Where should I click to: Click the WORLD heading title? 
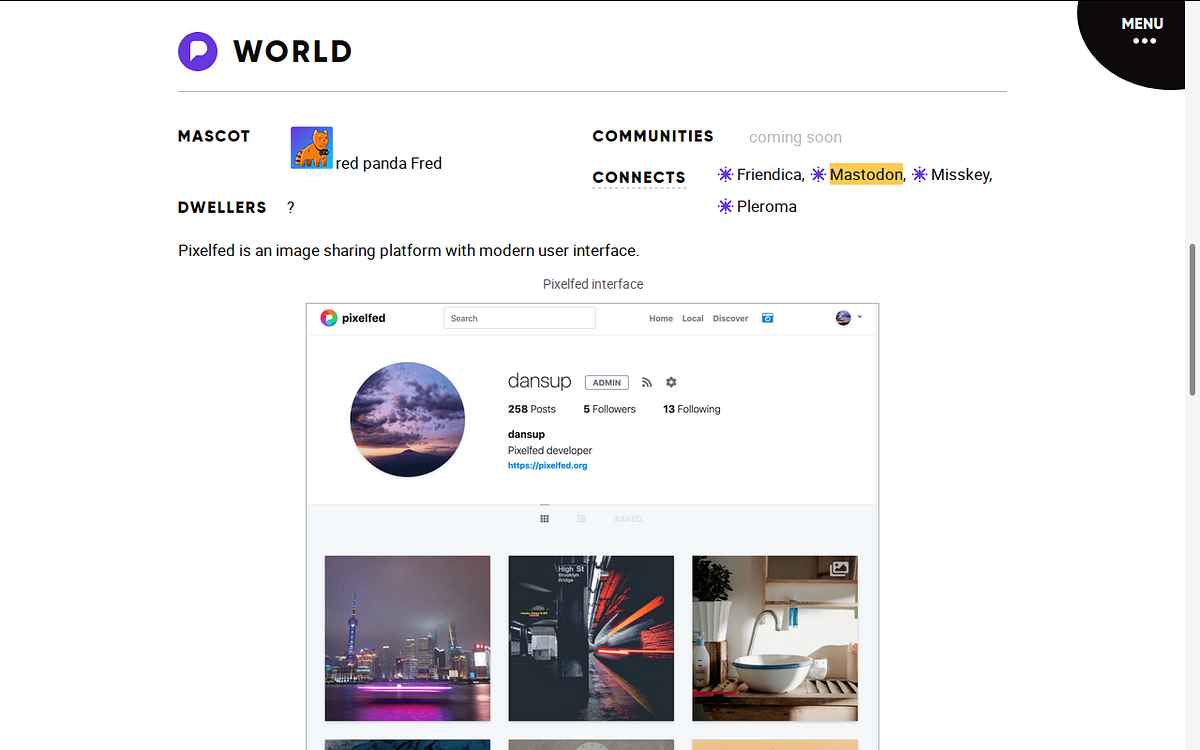pyautogui.click(x=293, y=51)
